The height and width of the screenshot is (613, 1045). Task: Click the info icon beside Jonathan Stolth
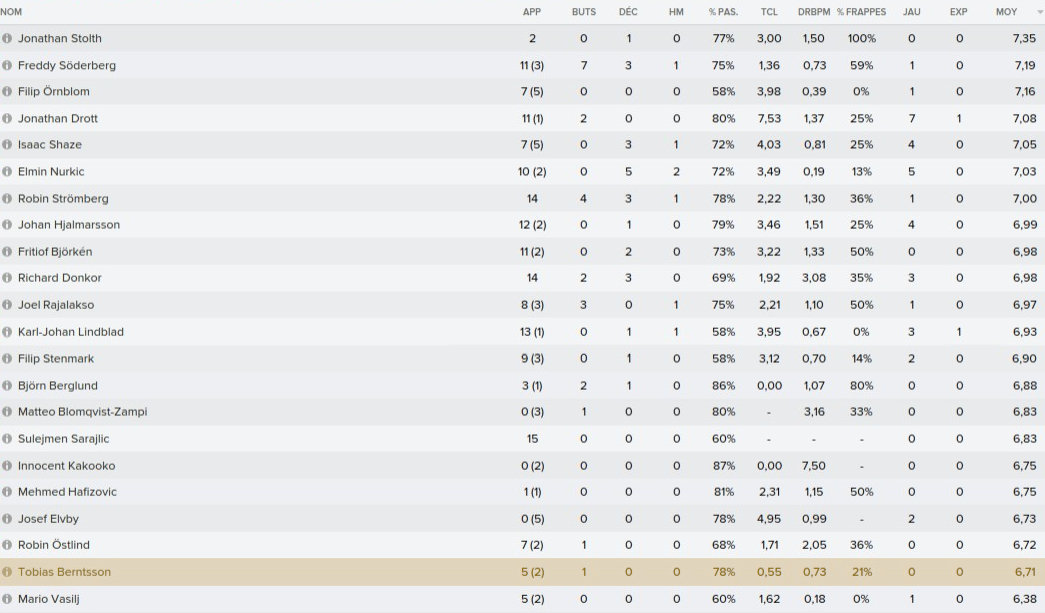[x=7, y=38]
